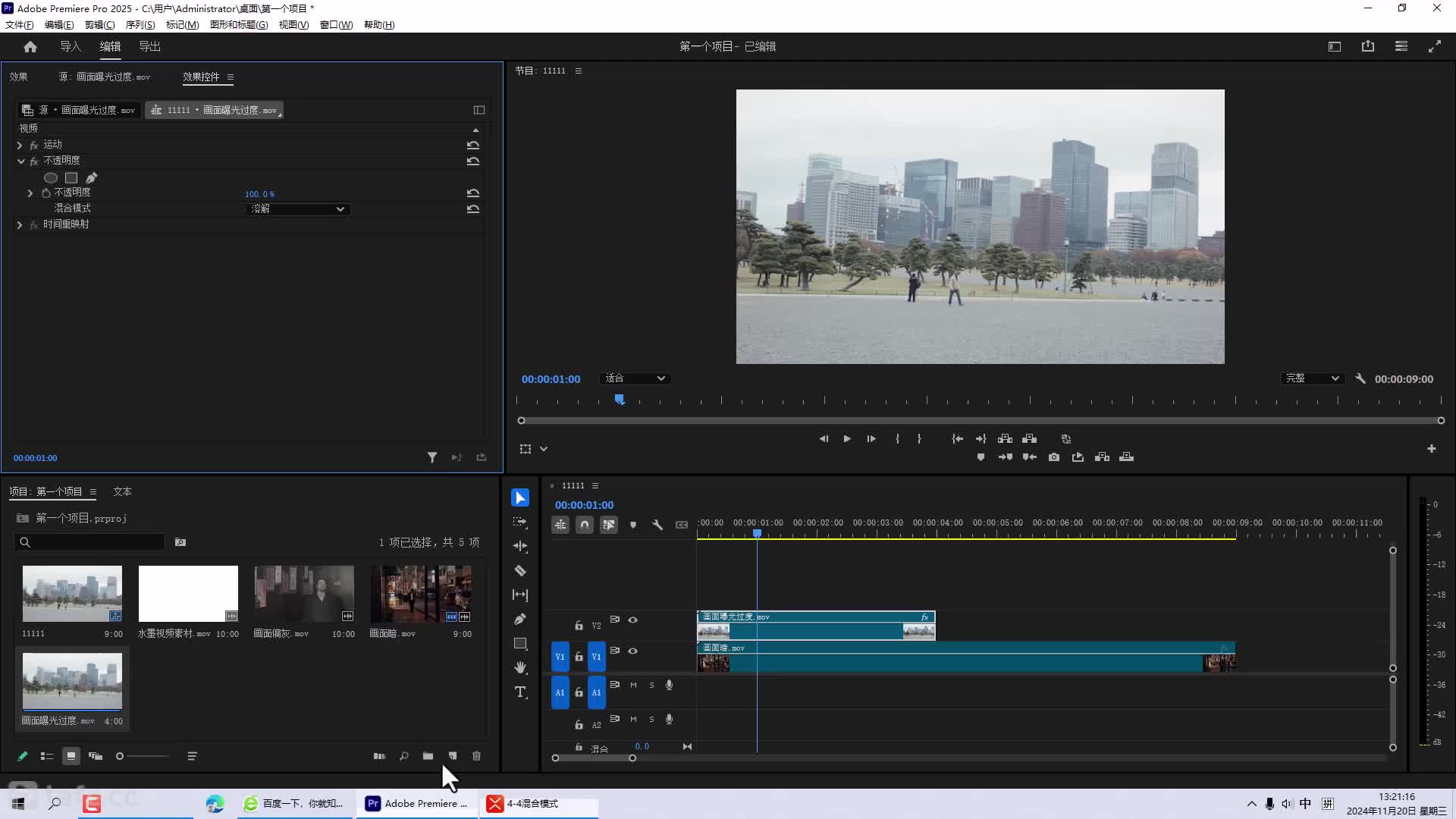Click program monitor playhead marker
Screen dimensions: 1456x819
620,399
